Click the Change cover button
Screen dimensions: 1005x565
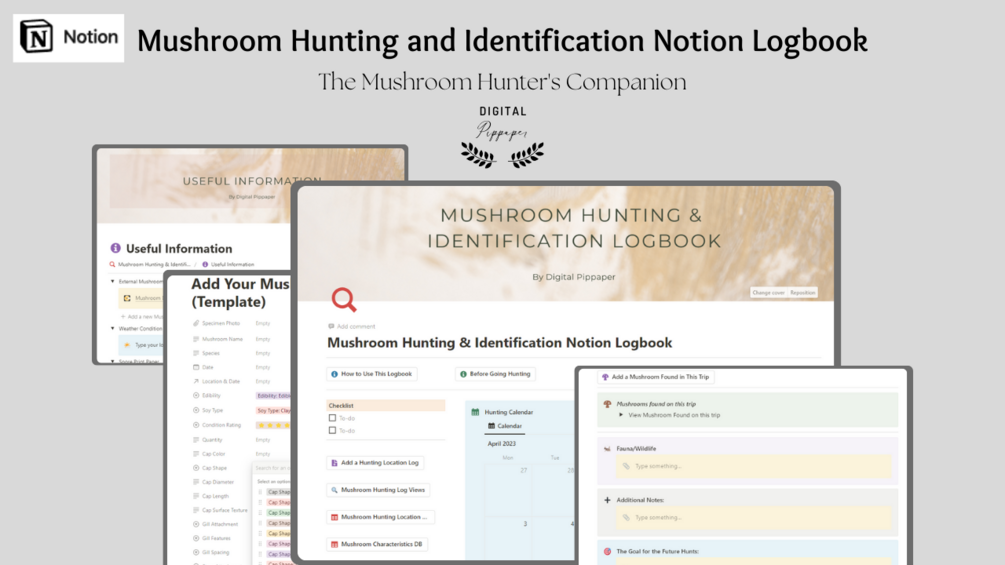[768, 293]
